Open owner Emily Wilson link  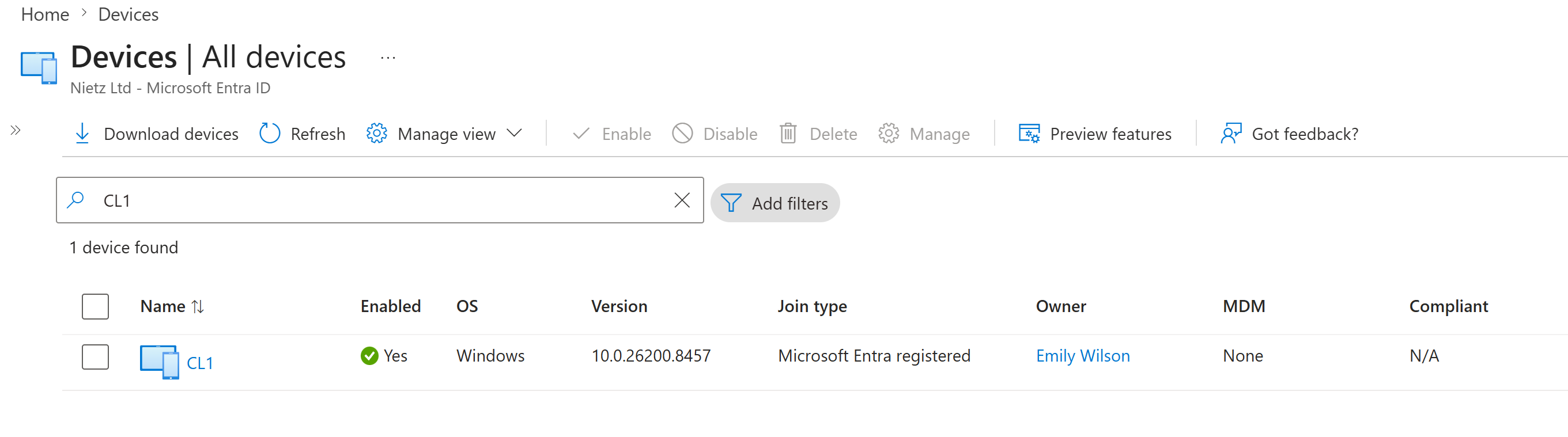[1083, 356]
